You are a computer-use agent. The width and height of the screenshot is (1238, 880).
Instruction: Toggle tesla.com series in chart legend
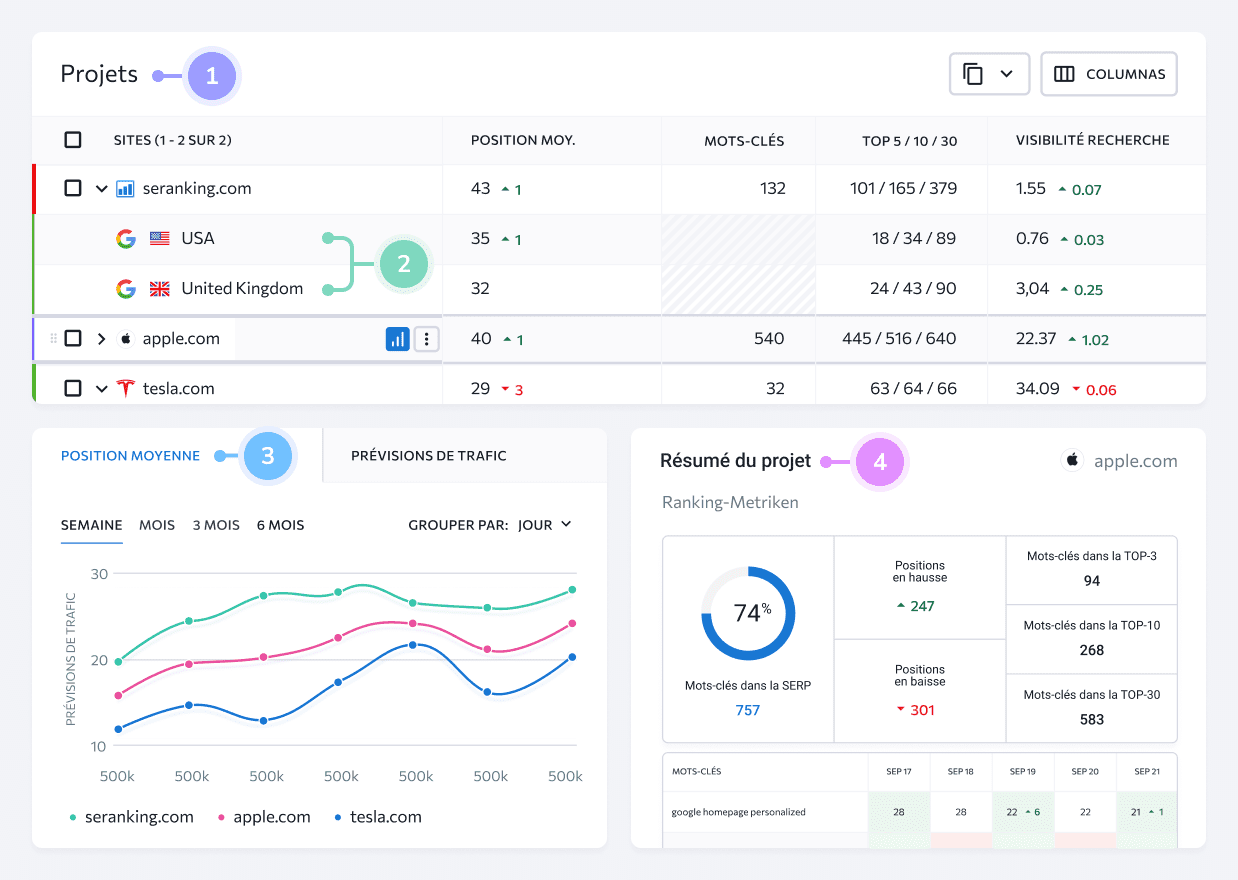point(379,817)
